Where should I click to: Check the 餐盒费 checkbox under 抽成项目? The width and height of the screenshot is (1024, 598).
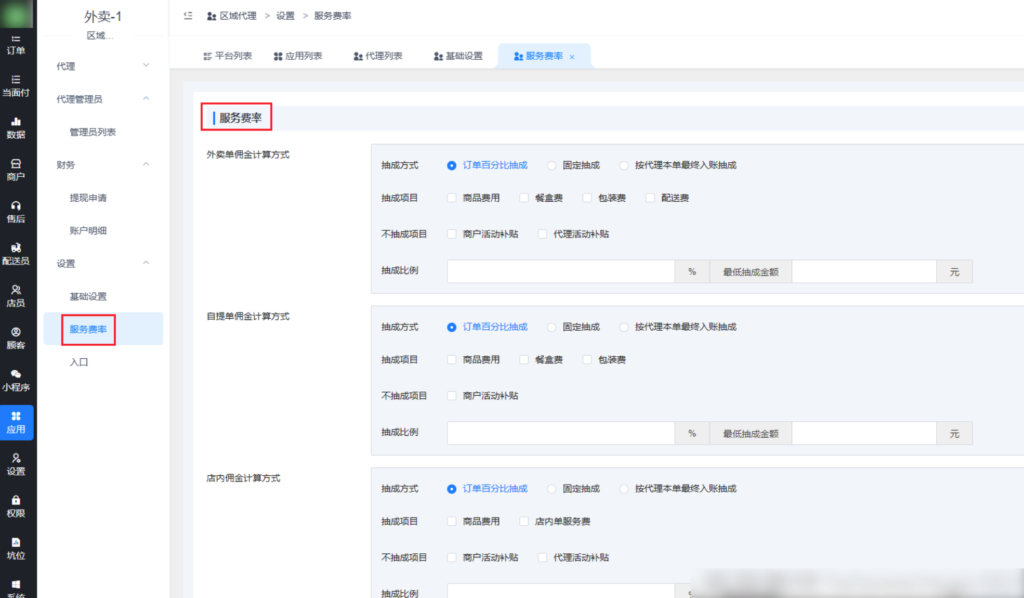pos(522,198)
